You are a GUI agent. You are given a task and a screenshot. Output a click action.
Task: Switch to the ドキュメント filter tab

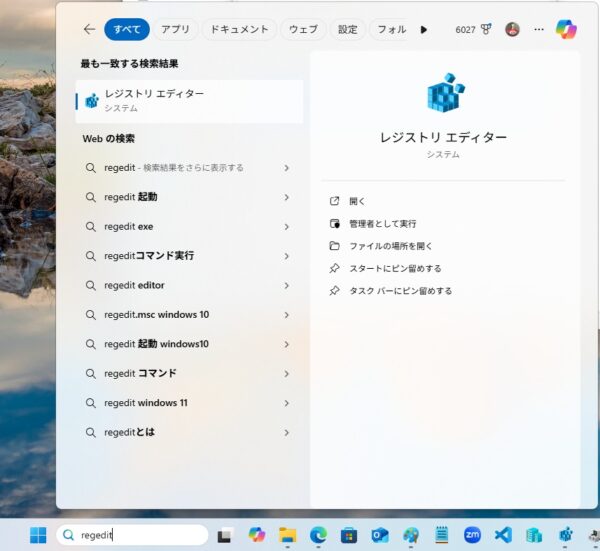tap(239, 29)
